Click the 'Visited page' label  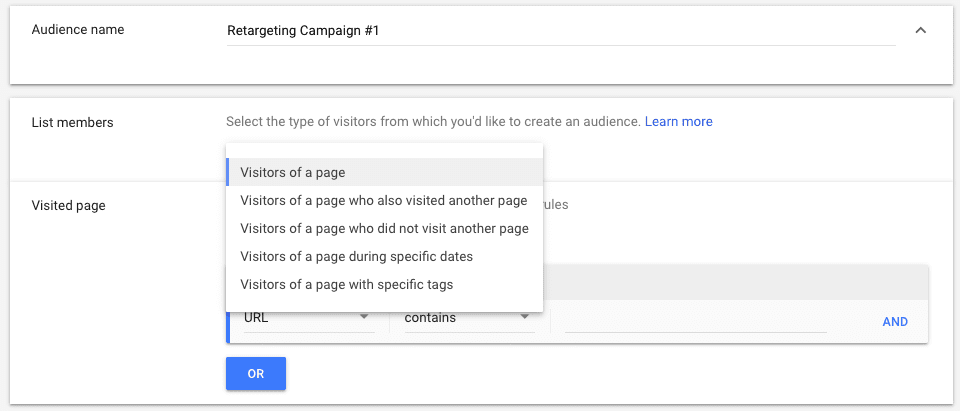68,206
